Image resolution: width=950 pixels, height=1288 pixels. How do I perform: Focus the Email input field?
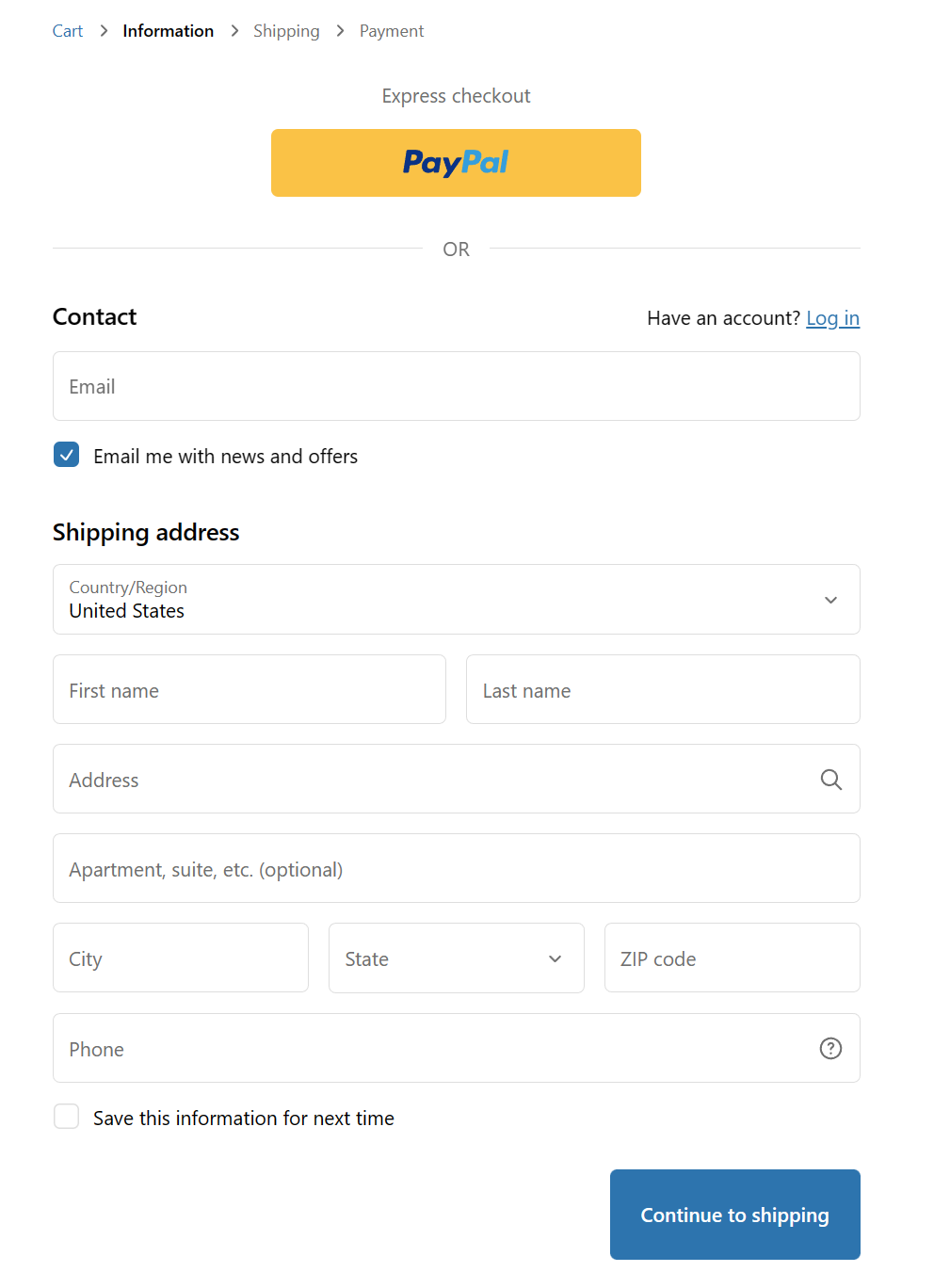[x=456, y=386]
